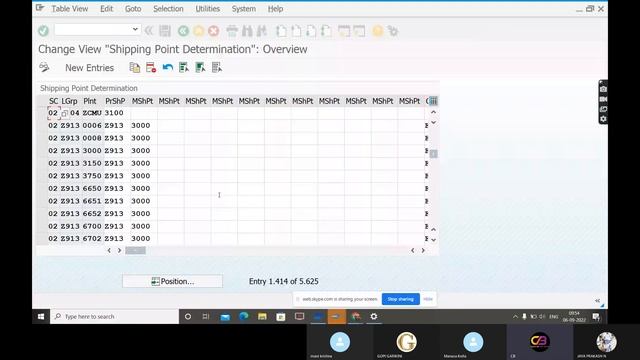The width and height of the screenshot is (640, 360).
Task: Click inside the command input field
Action: [93, 29]
